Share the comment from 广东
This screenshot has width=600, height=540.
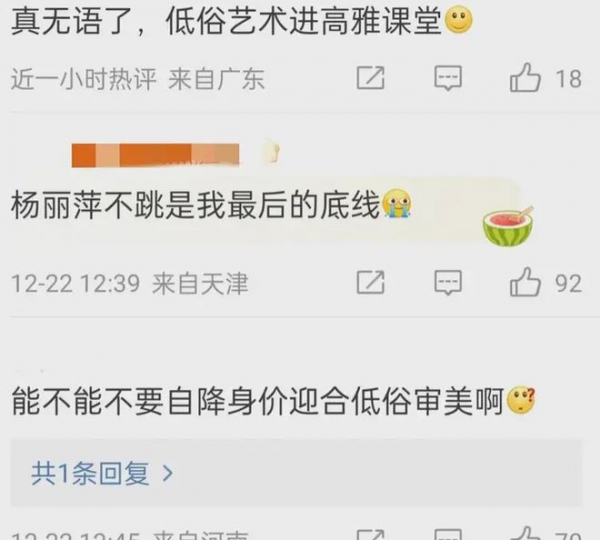pyautogui.click(x=370, y=78)
